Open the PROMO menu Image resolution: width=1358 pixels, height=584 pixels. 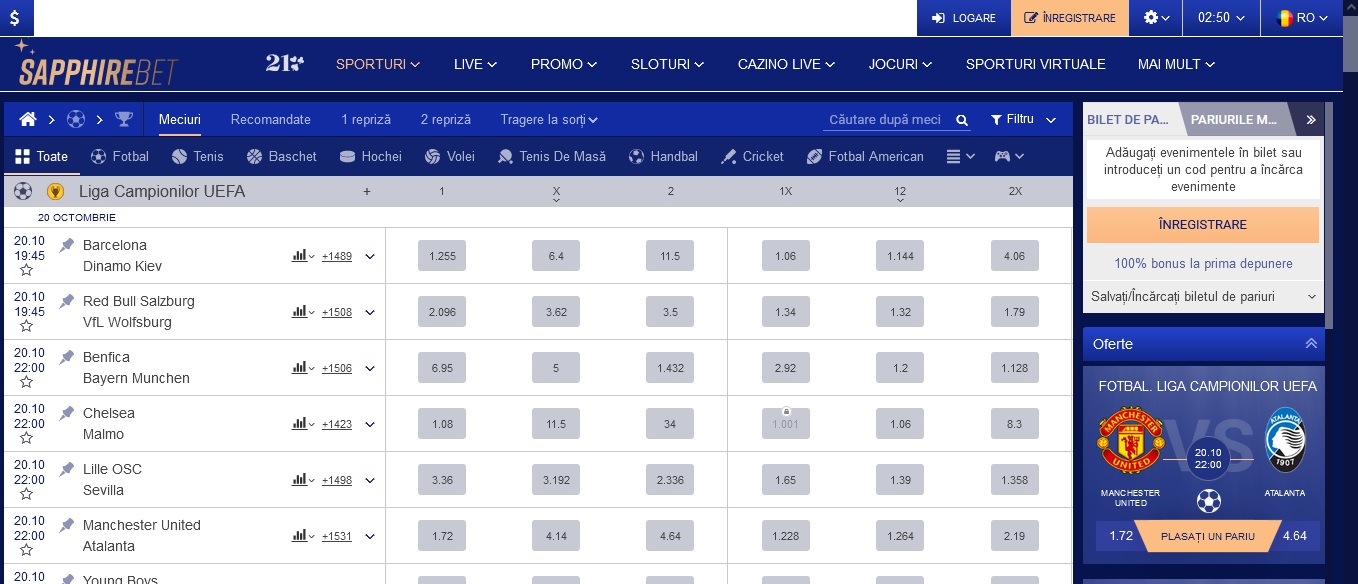coord(564,64)
